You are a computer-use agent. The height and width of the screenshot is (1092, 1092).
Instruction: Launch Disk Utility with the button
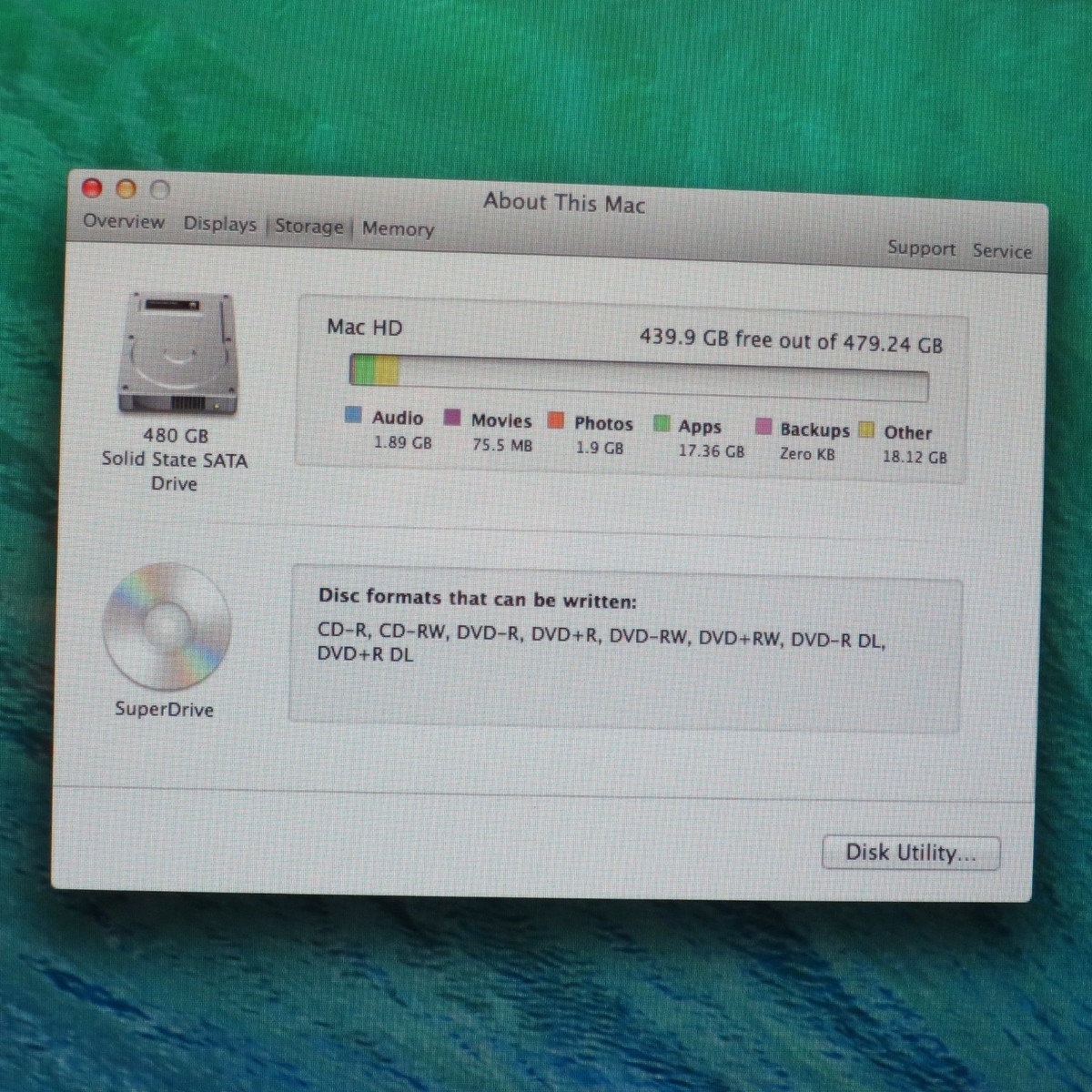pyautogui.click(x=910, y=853)
